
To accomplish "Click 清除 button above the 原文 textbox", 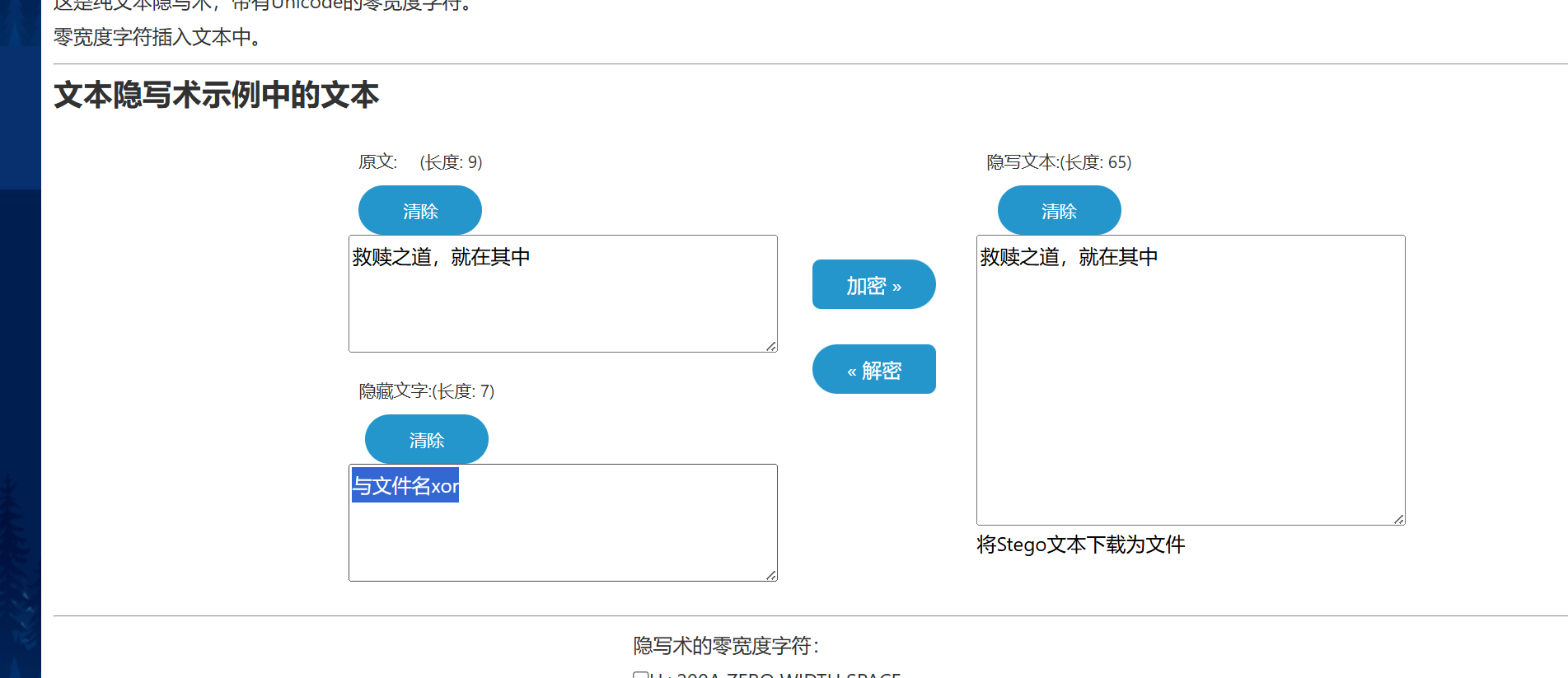I will tap(419, 211).
